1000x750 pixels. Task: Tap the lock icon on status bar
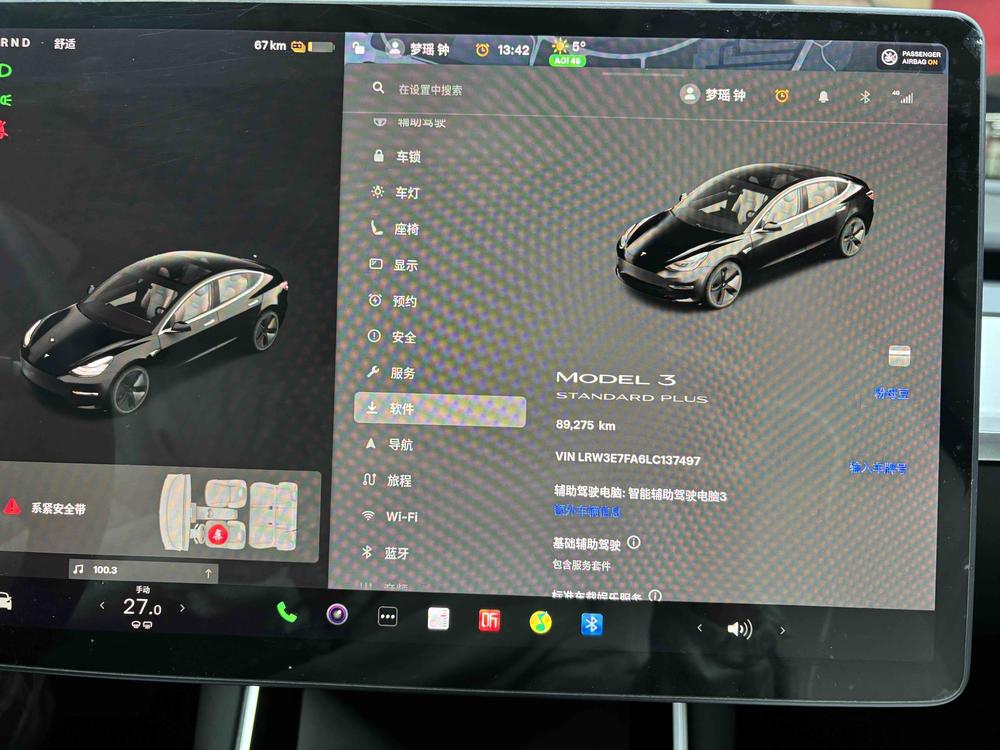coord(359,47)
